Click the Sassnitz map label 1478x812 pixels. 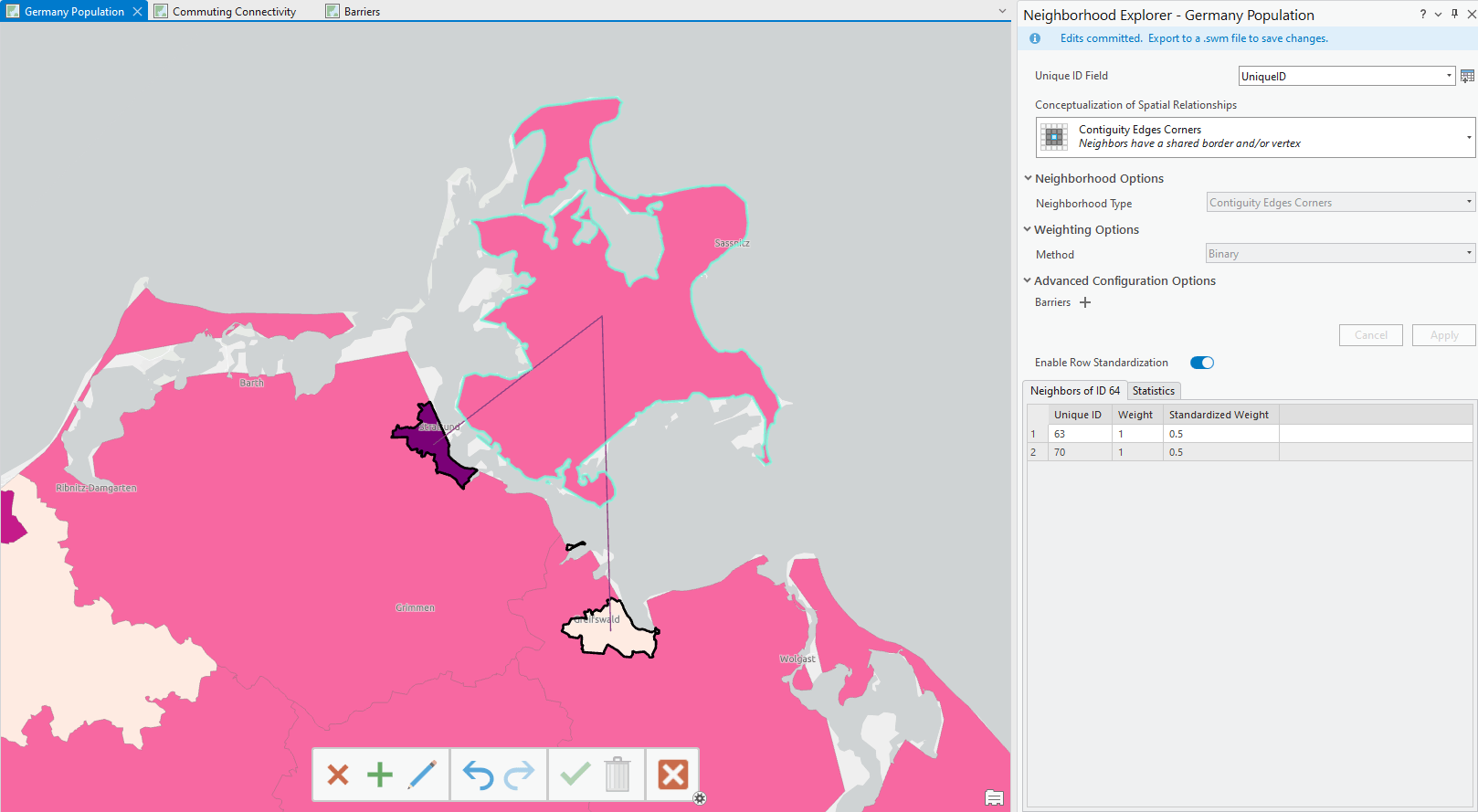[732, 243]
